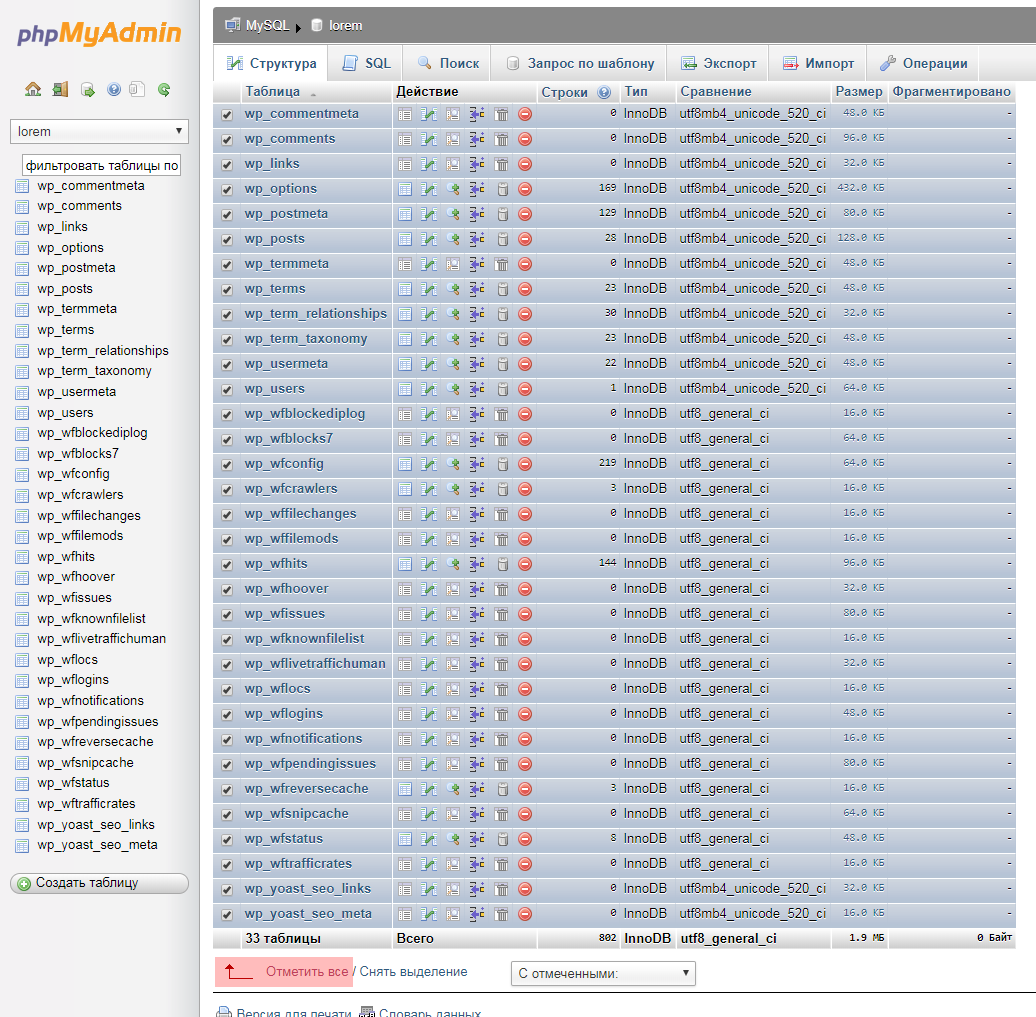
Task: Click the help icon next to Строки header
Action: [604, 93]
